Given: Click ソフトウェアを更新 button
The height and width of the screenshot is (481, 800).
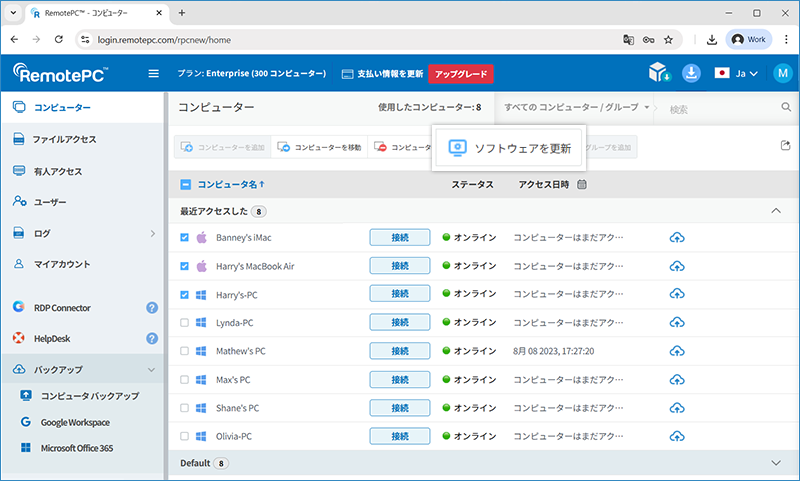Looking at the screenshot, I should [x=509, y=148].
